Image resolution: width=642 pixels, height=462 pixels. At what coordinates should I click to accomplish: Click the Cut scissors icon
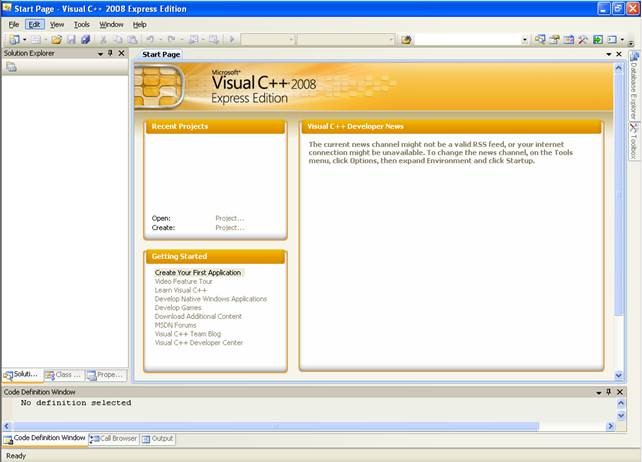(x=104, y=40)
